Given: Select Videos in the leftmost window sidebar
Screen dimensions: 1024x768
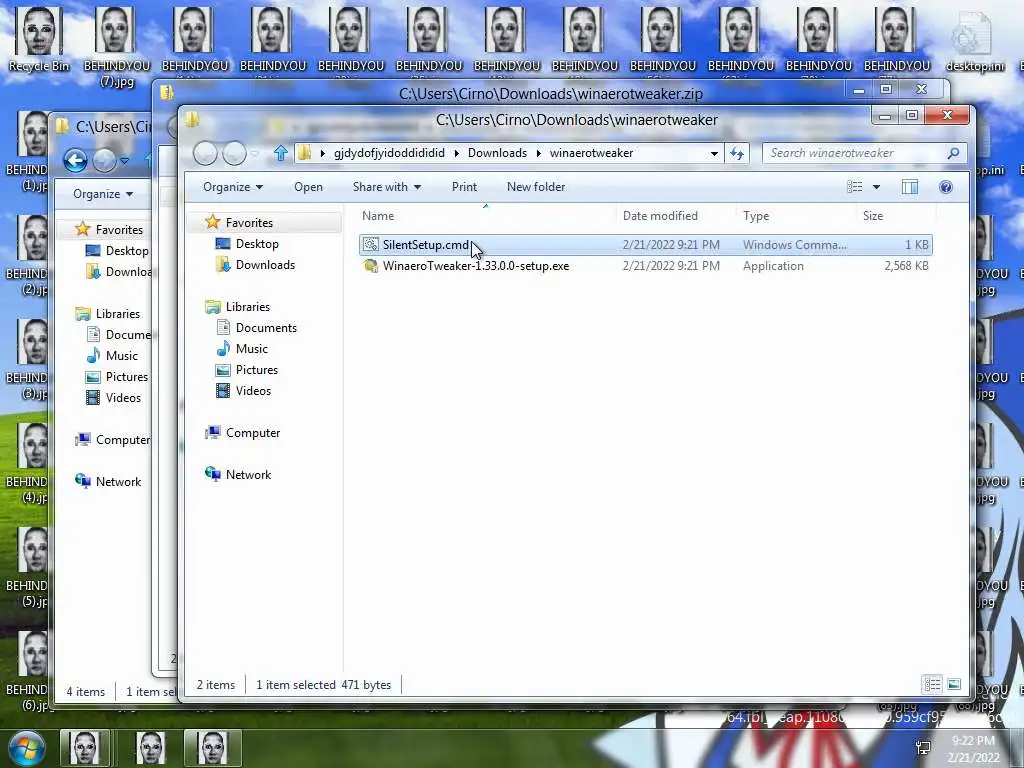Looking at the screenshot, I should 114,398.
